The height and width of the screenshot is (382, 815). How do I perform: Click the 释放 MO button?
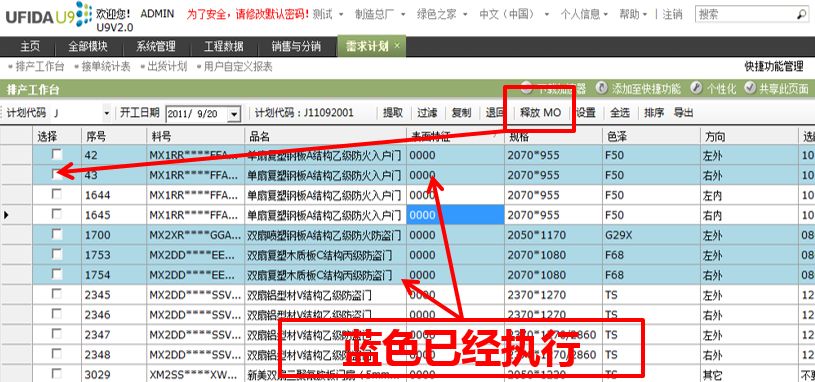point(541,113)
